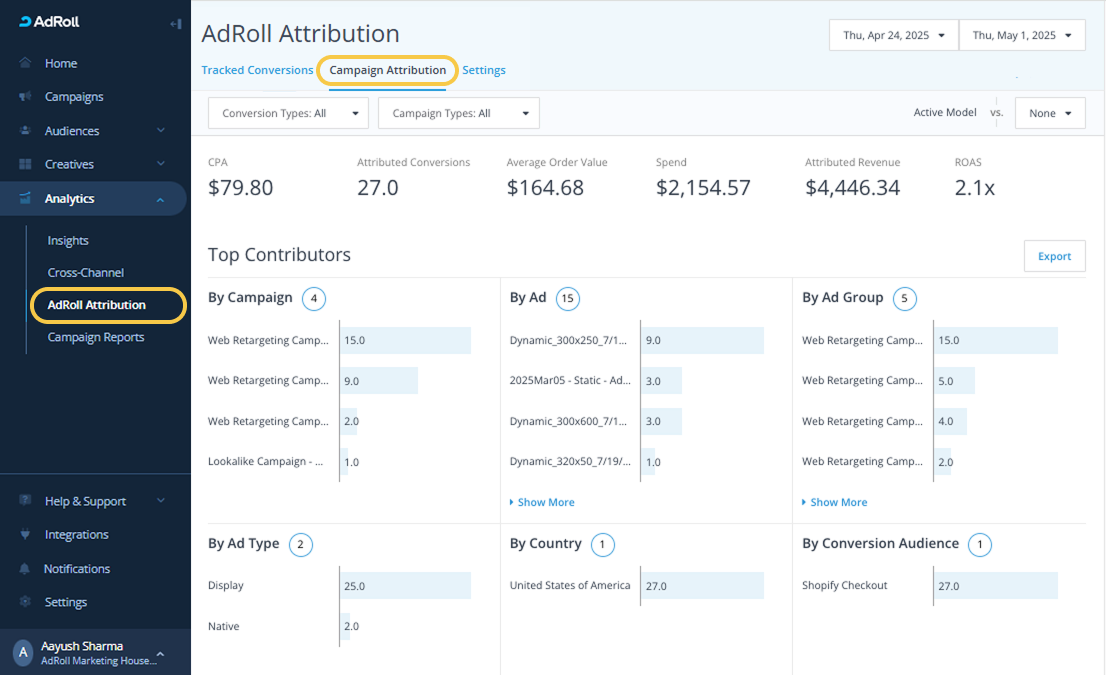Click the Campaigns megaphone icon
Screen dimensions: 1106x675
tap(24, 97)
